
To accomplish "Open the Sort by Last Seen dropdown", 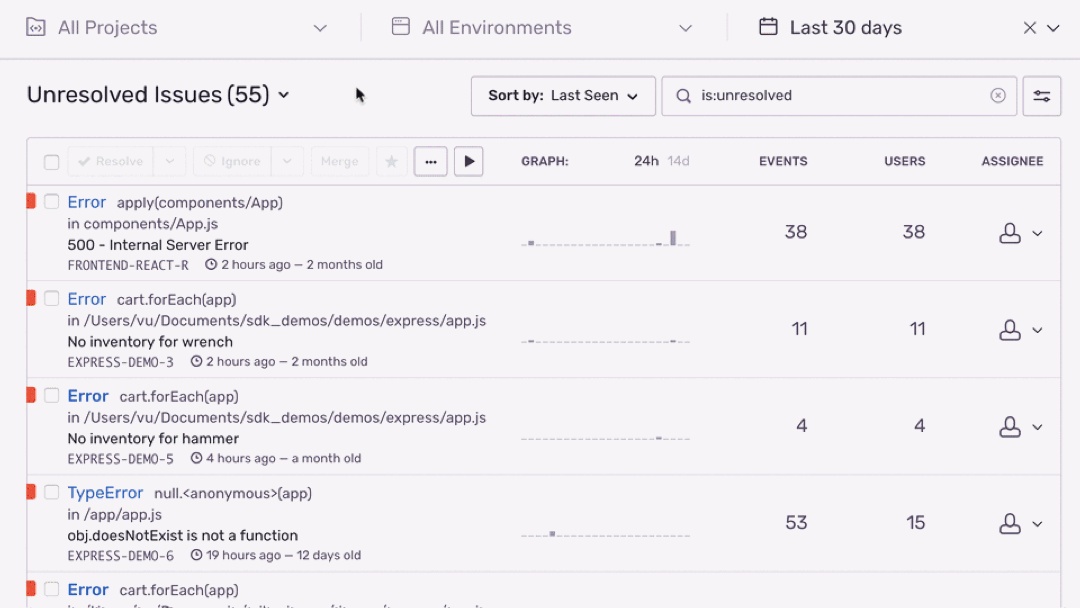I will click(x=563, y=96).
